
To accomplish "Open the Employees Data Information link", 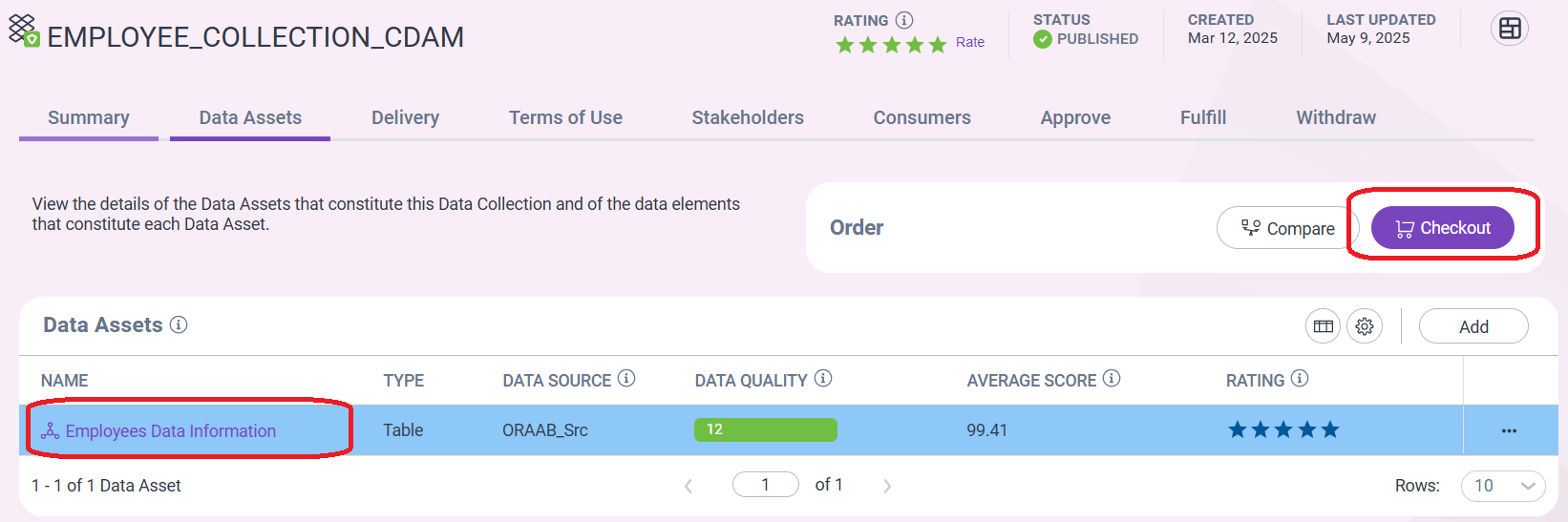I will 171,431.
